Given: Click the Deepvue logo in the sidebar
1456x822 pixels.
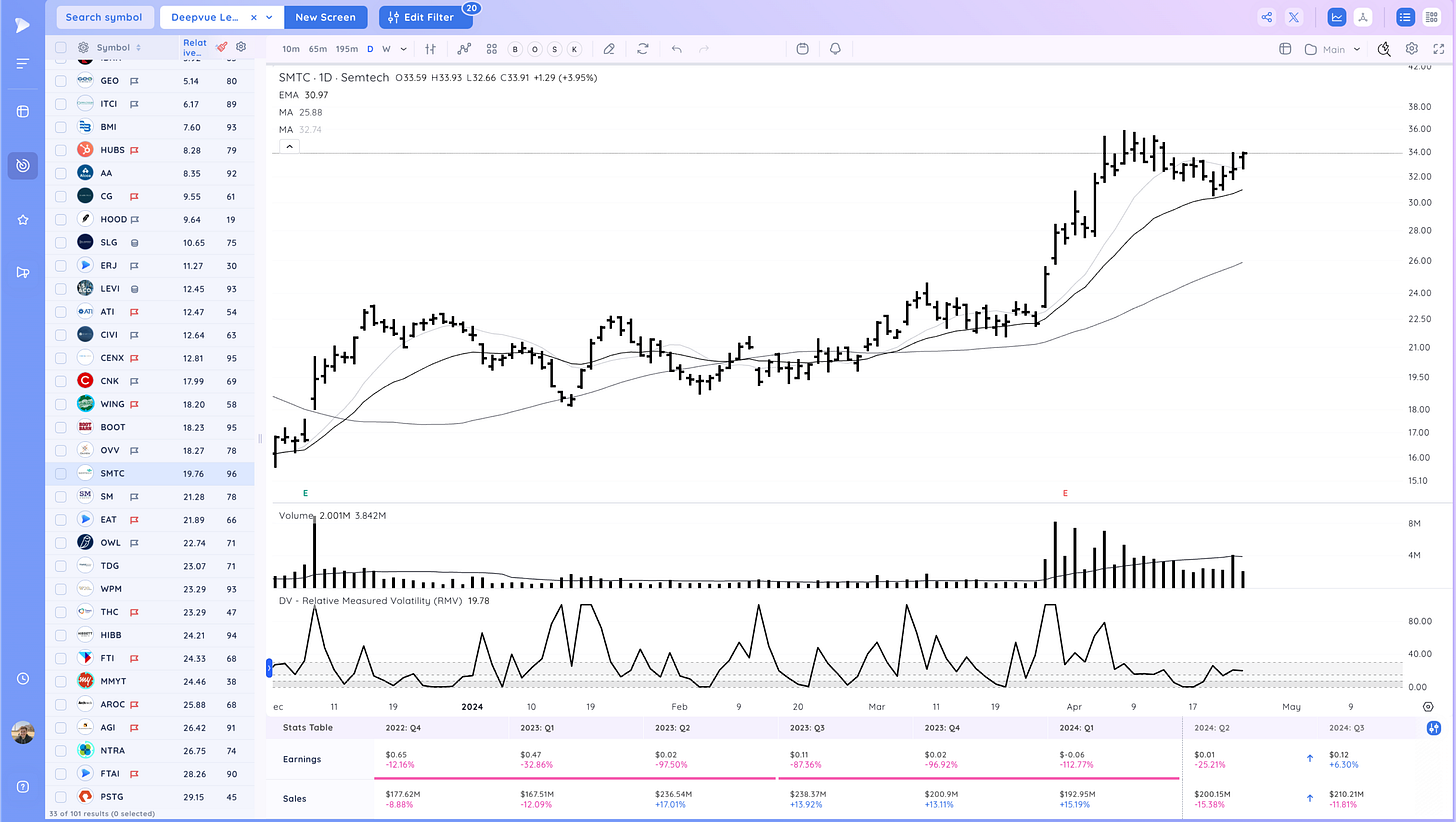Looking at the screenshot, I should coord(22,24).
